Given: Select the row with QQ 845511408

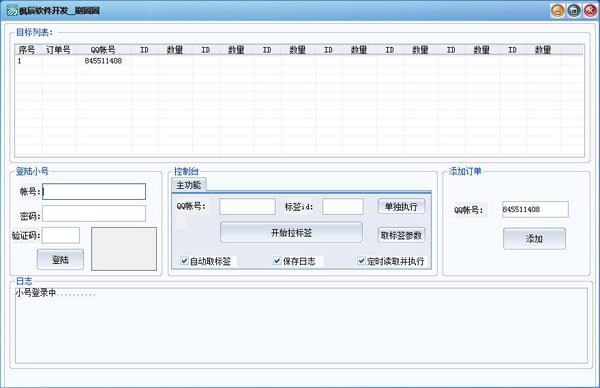Looking at the screenshot, I should click(x=299, y=61).
